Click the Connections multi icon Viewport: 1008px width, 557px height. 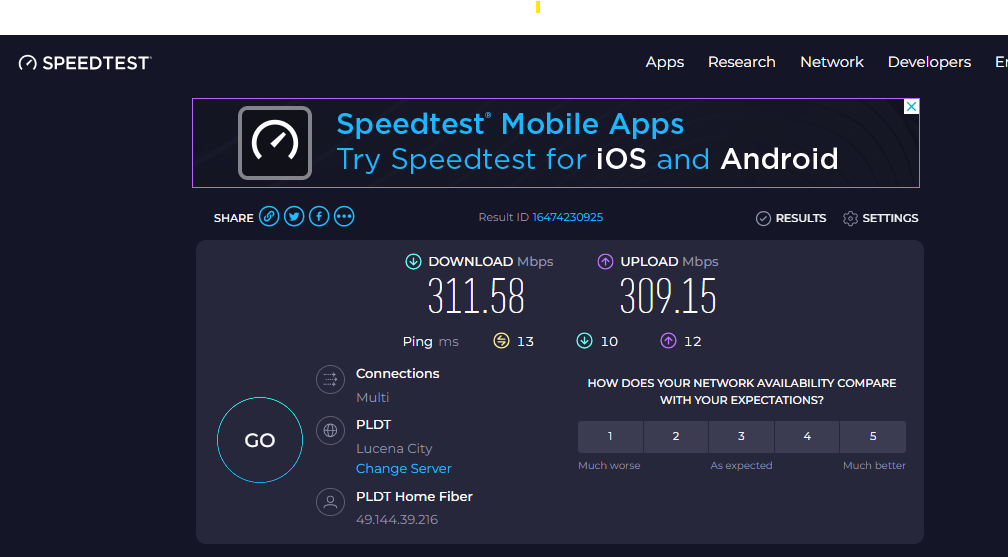(330, 380)
